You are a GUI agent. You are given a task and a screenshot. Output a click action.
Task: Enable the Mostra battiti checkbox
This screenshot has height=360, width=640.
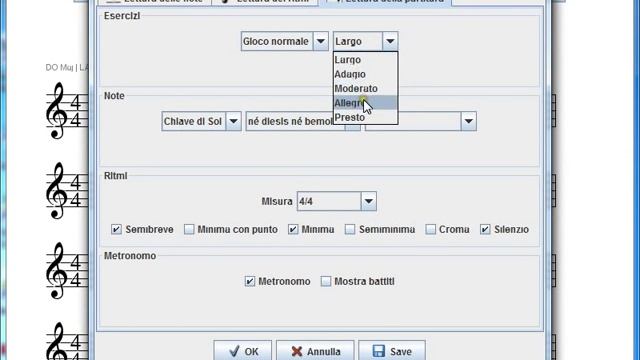click(x=325, y=281)
